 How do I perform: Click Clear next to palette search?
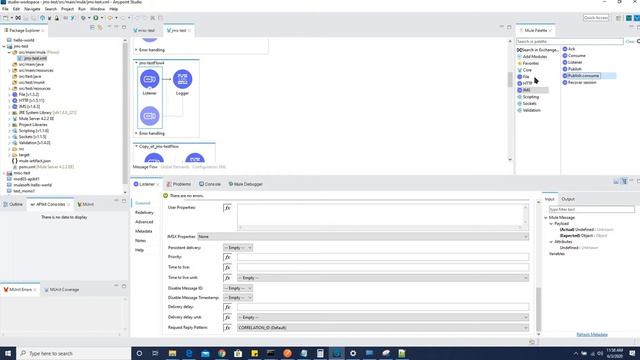630,42
